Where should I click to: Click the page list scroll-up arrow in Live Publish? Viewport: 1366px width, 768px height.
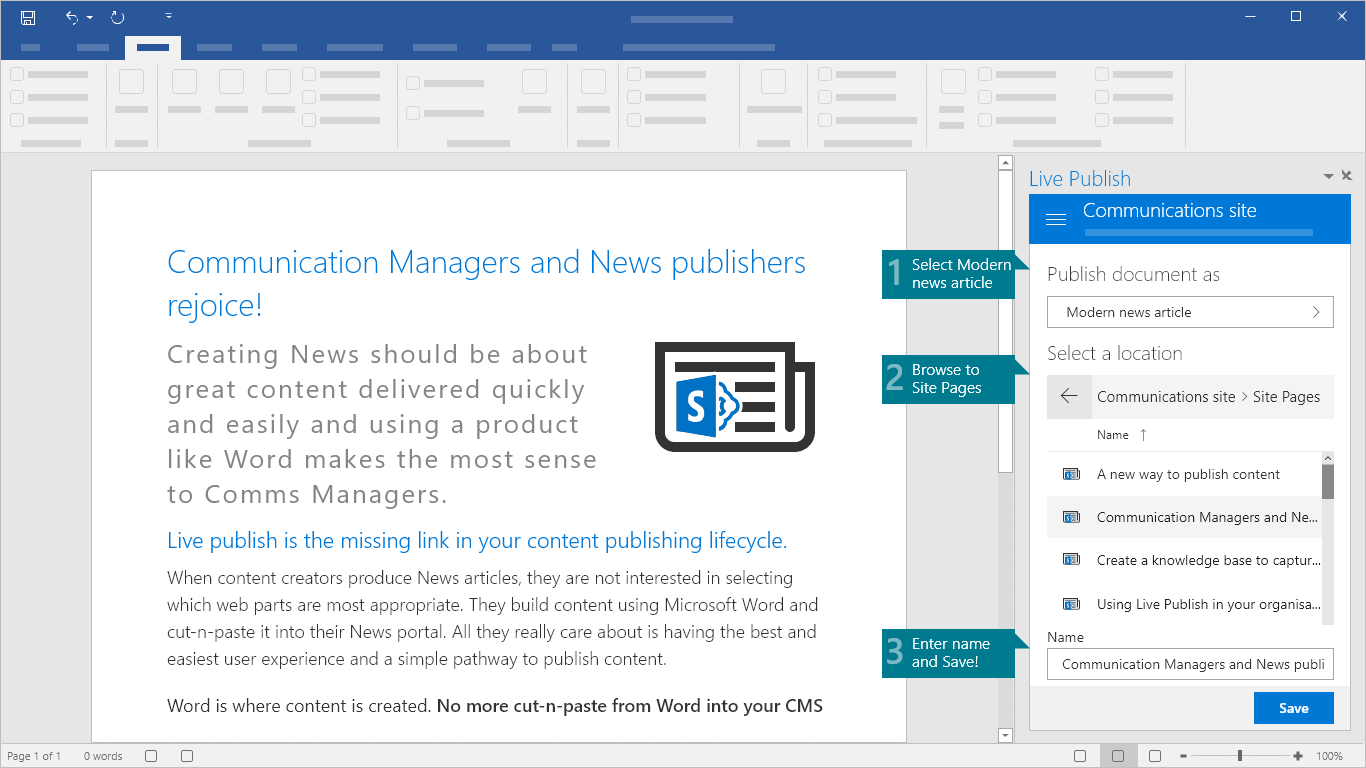pos(1328,457)
